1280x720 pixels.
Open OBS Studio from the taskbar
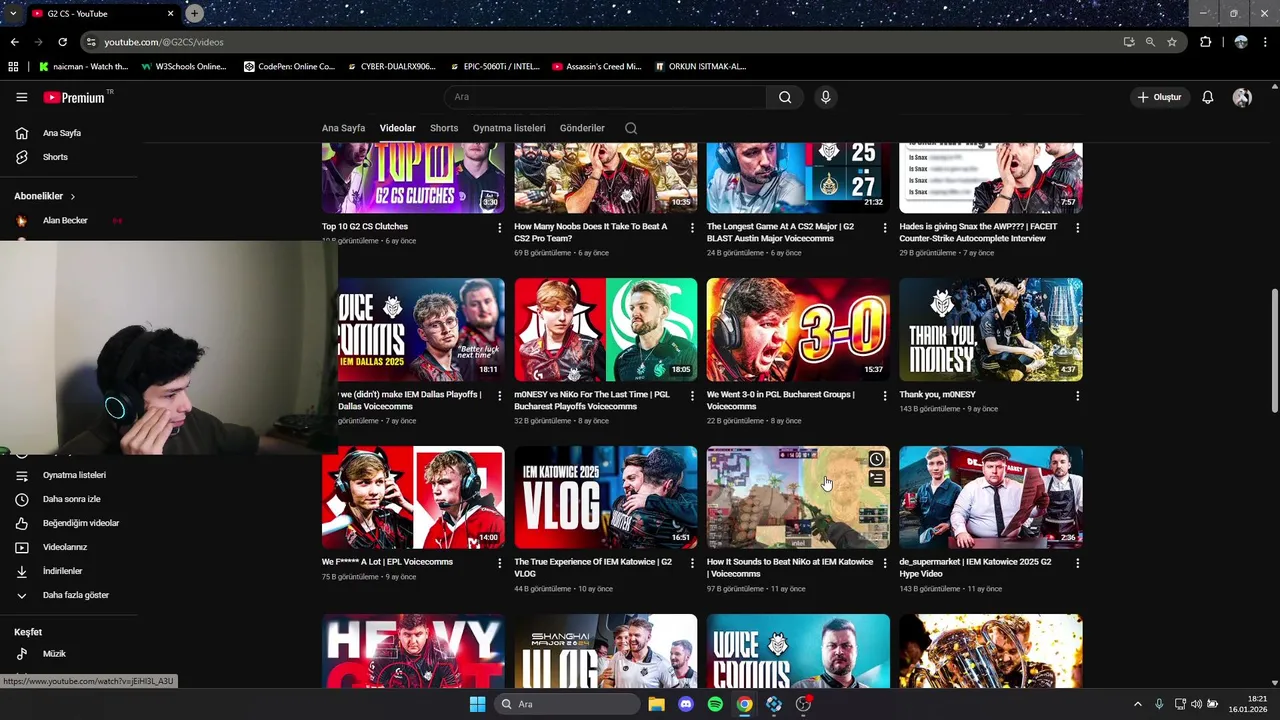click(803, 704)
